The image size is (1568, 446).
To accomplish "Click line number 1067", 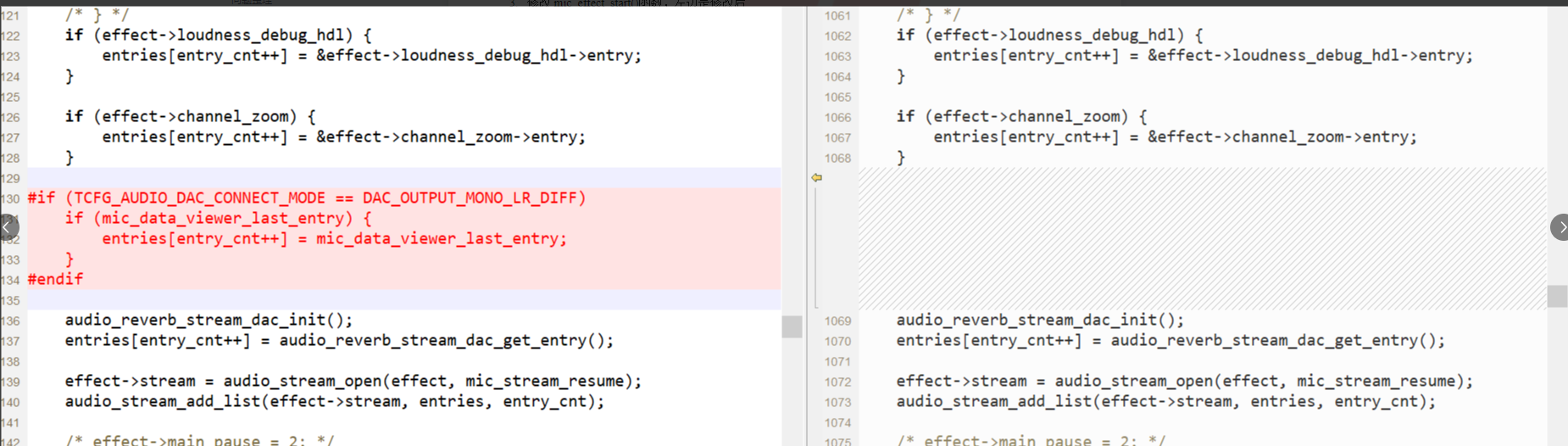I will pyautogui.click(x=837, y=138).
